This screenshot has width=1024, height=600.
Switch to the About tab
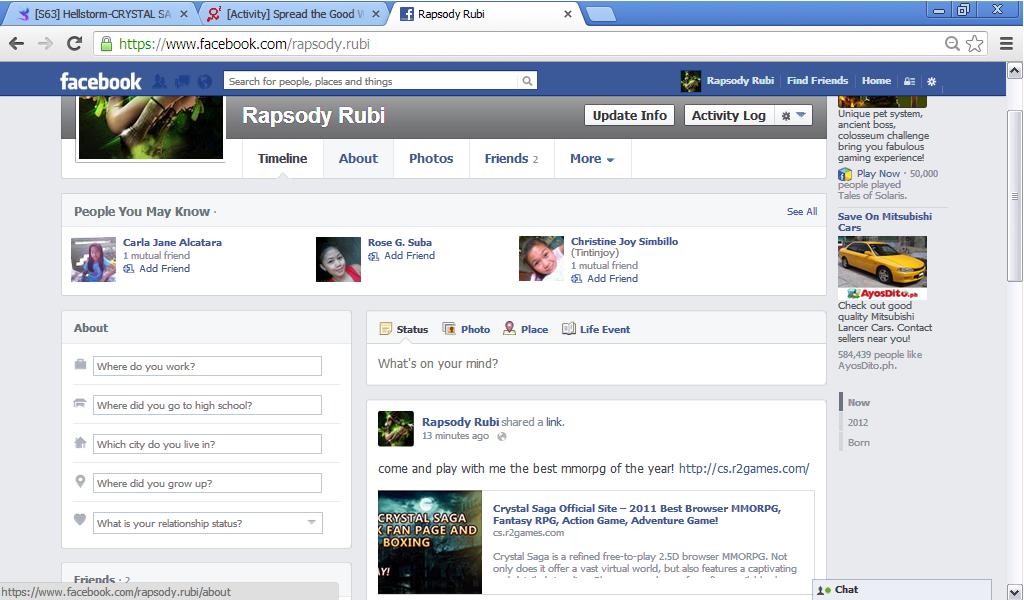(x=358, y=159)
